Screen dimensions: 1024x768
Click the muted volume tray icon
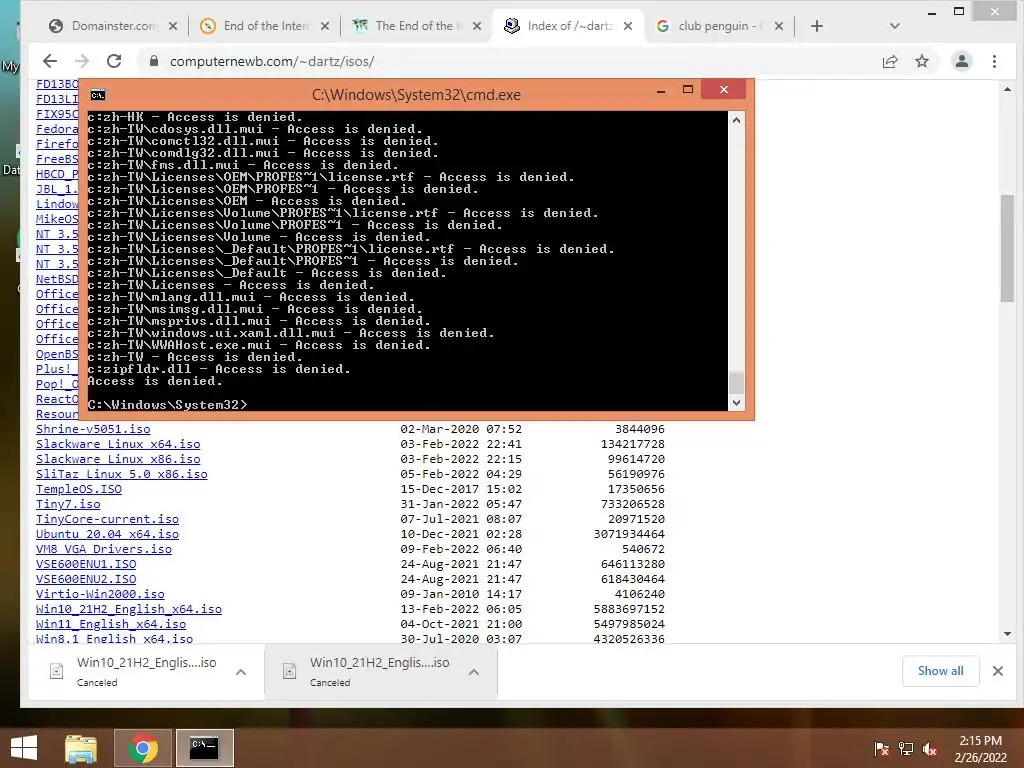(x=929, y=749)
